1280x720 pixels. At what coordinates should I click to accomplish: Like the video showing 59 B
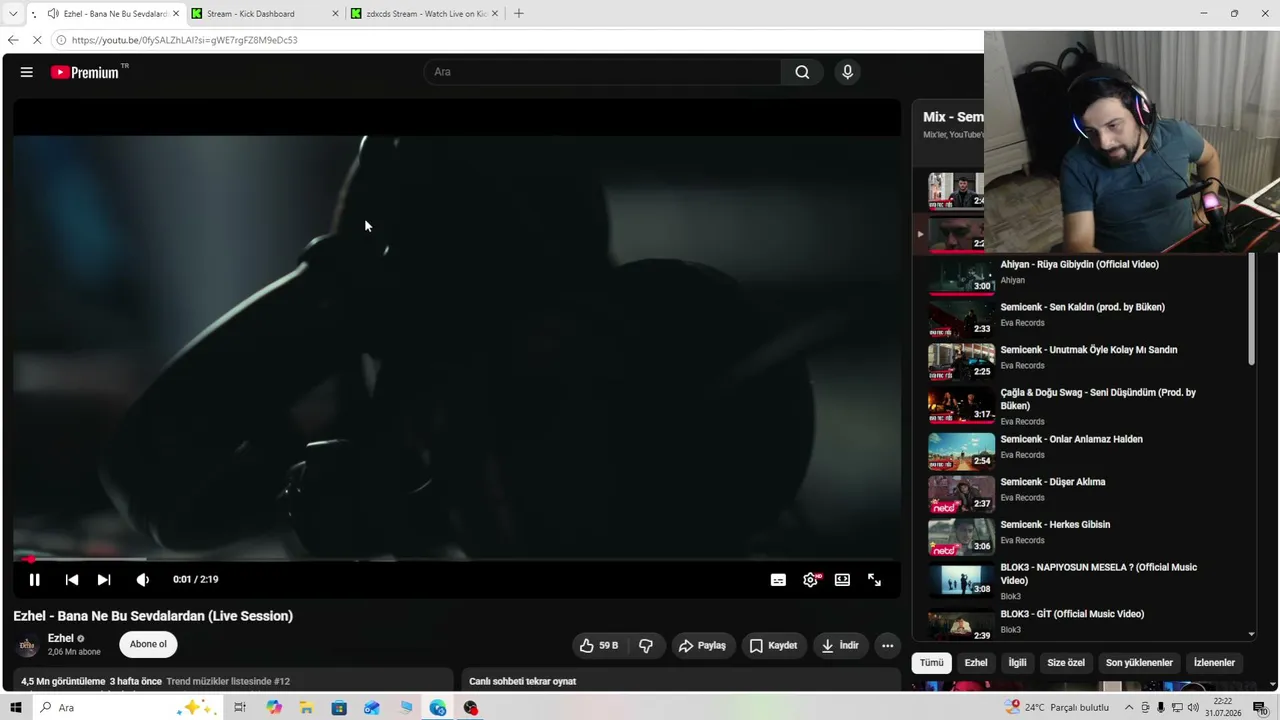598,646
